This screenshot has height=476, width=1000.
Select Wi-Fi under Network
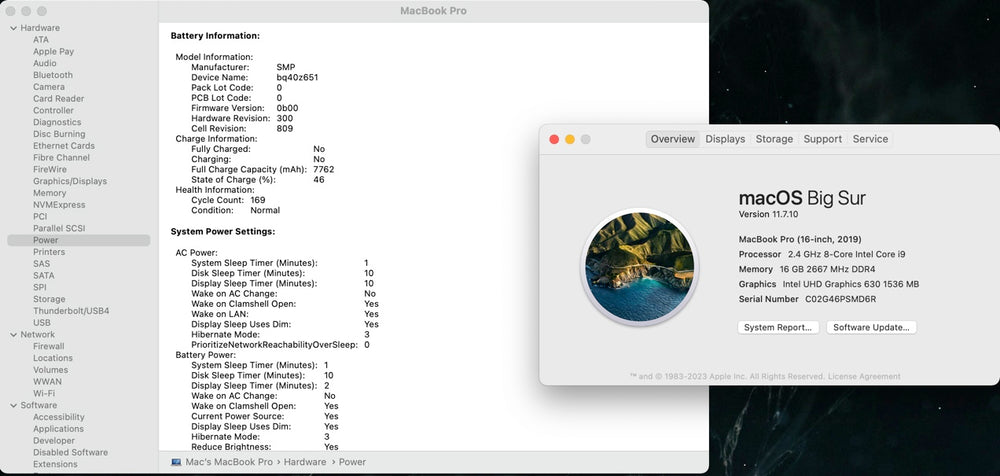click(44, 393)
